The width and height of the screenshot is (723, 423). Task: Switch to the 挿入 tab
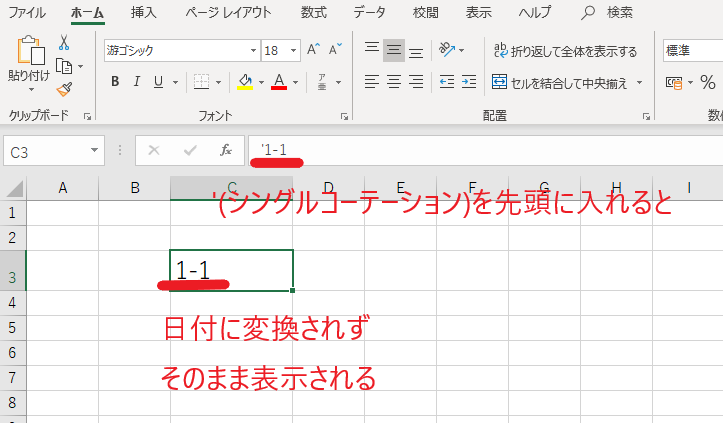pyautogui.click(x=143, y=12)
